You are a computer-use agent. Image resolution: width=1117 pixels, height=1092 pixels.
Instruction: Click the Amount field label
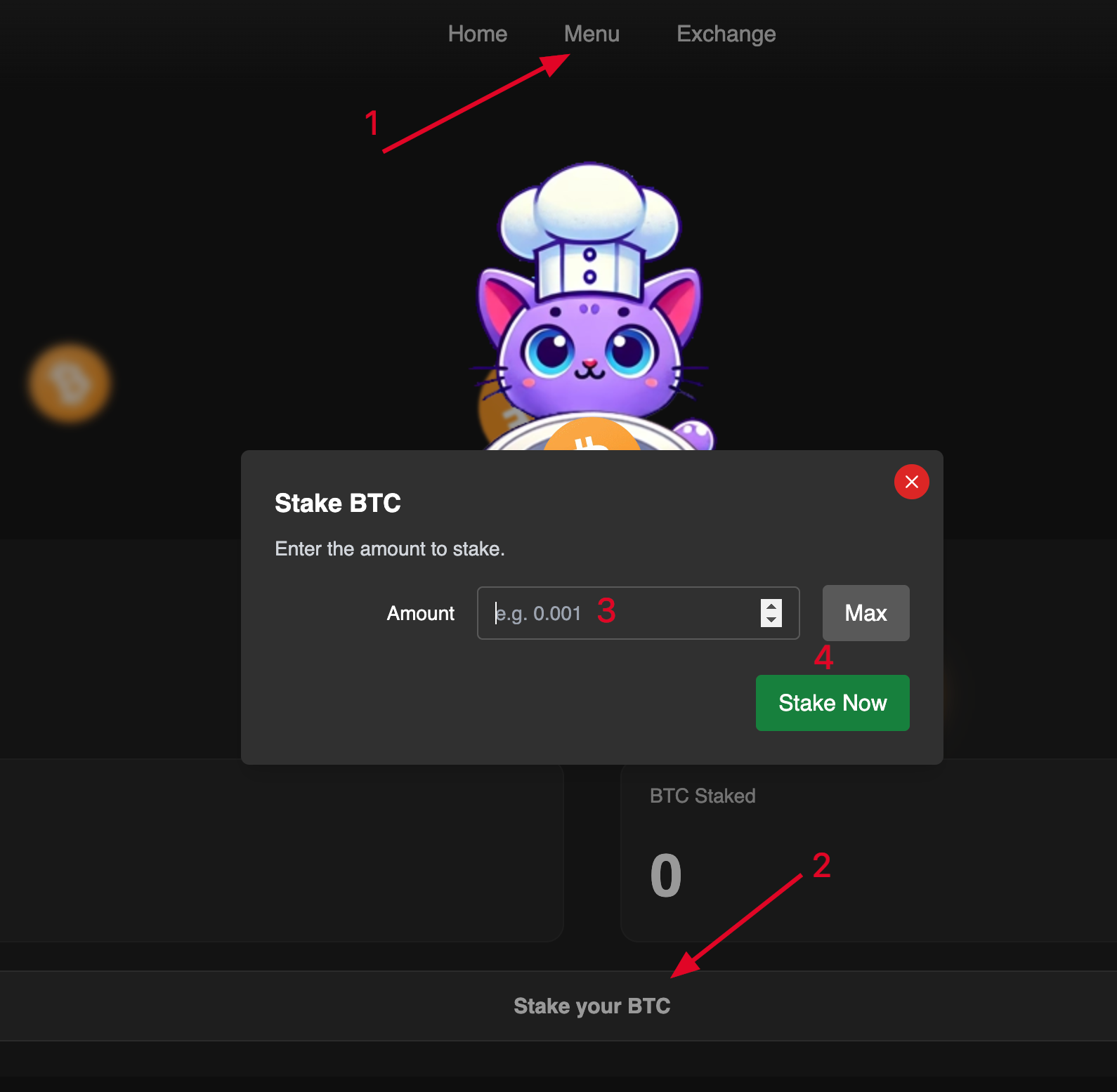point(420,613)
